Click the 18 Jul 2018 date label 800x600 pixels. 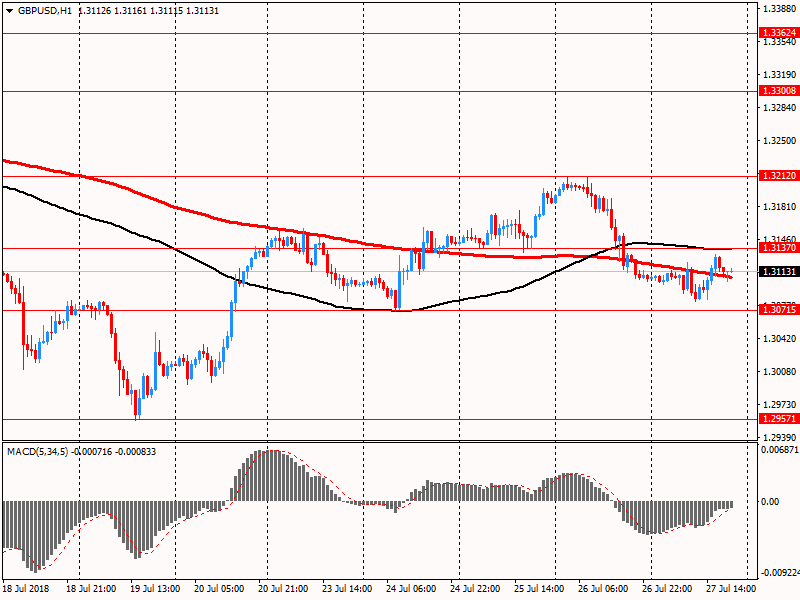(26, 588)
